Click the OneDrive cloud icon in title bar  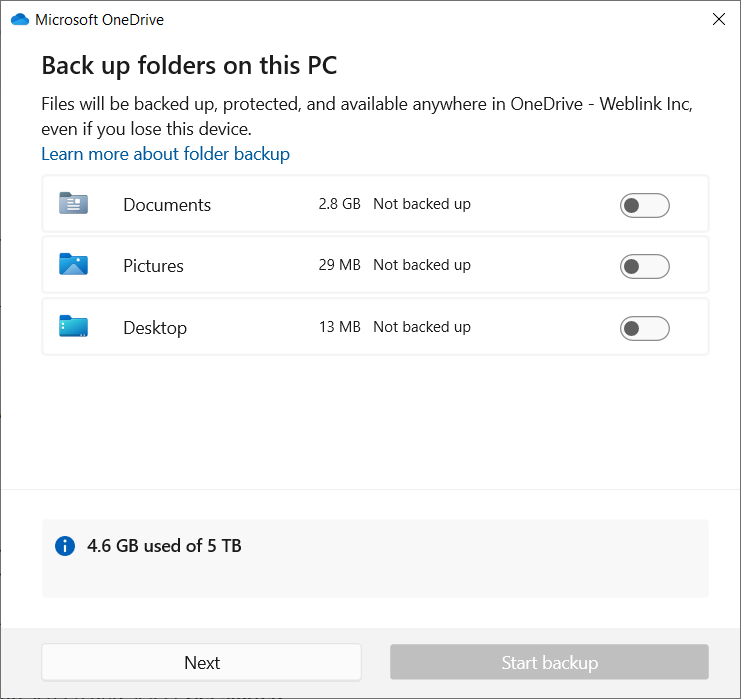pyautogui.click(x=19, y=19)
